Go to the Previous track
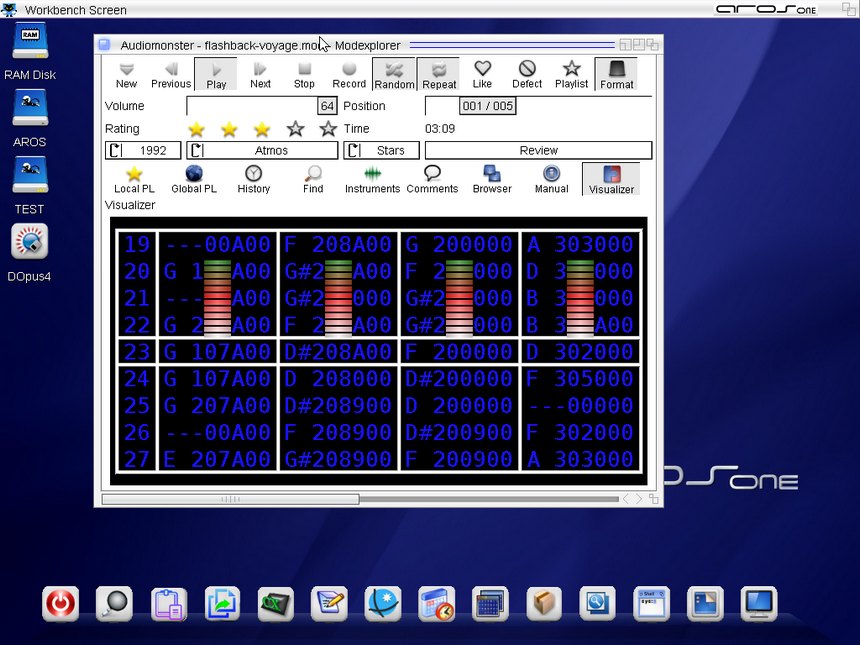860x645 pixels. click(x=171, y=74)
